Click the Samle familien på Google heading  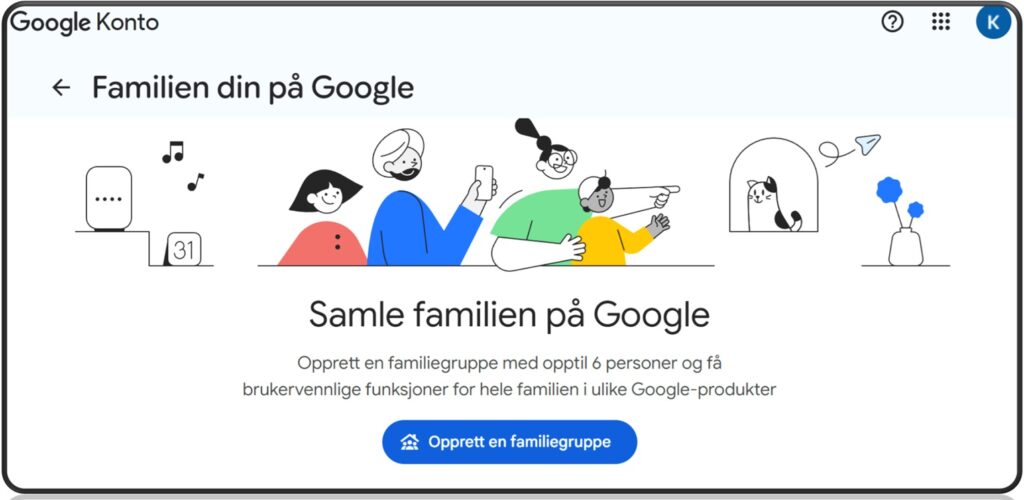509,314
